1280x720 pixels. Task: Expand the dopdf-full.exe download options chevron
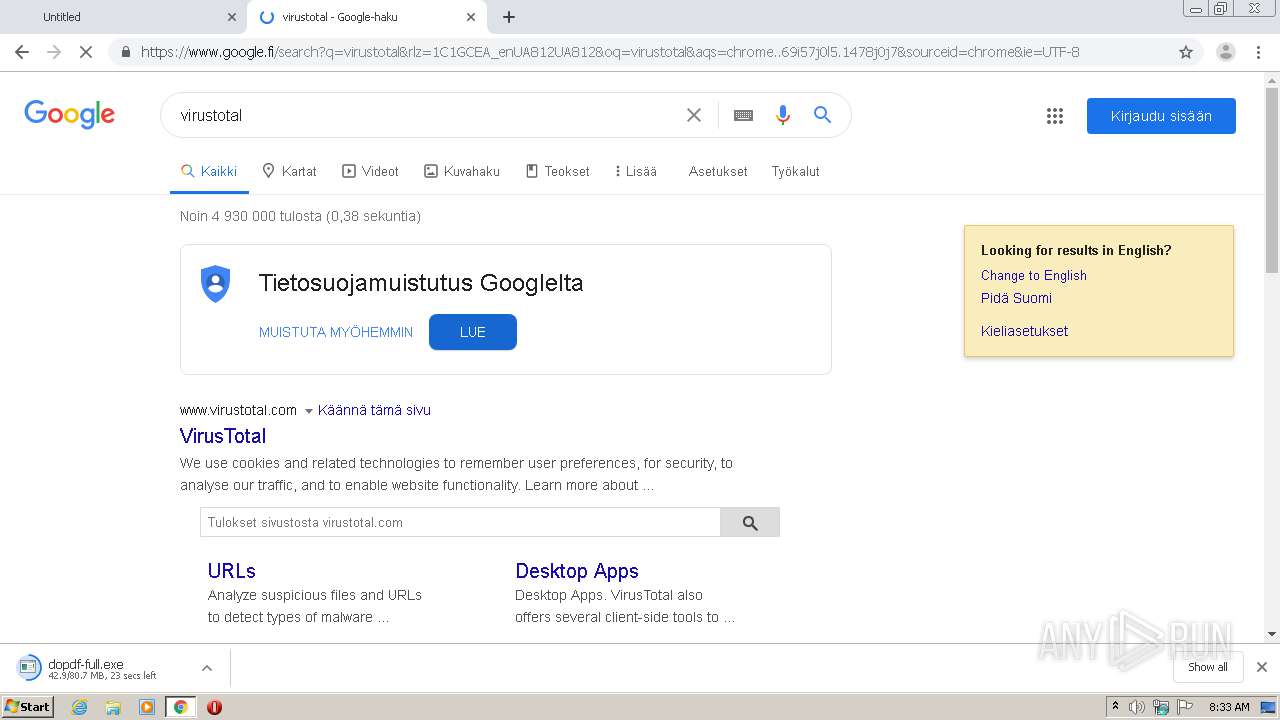pyautogui.click(x=206, y=668)
